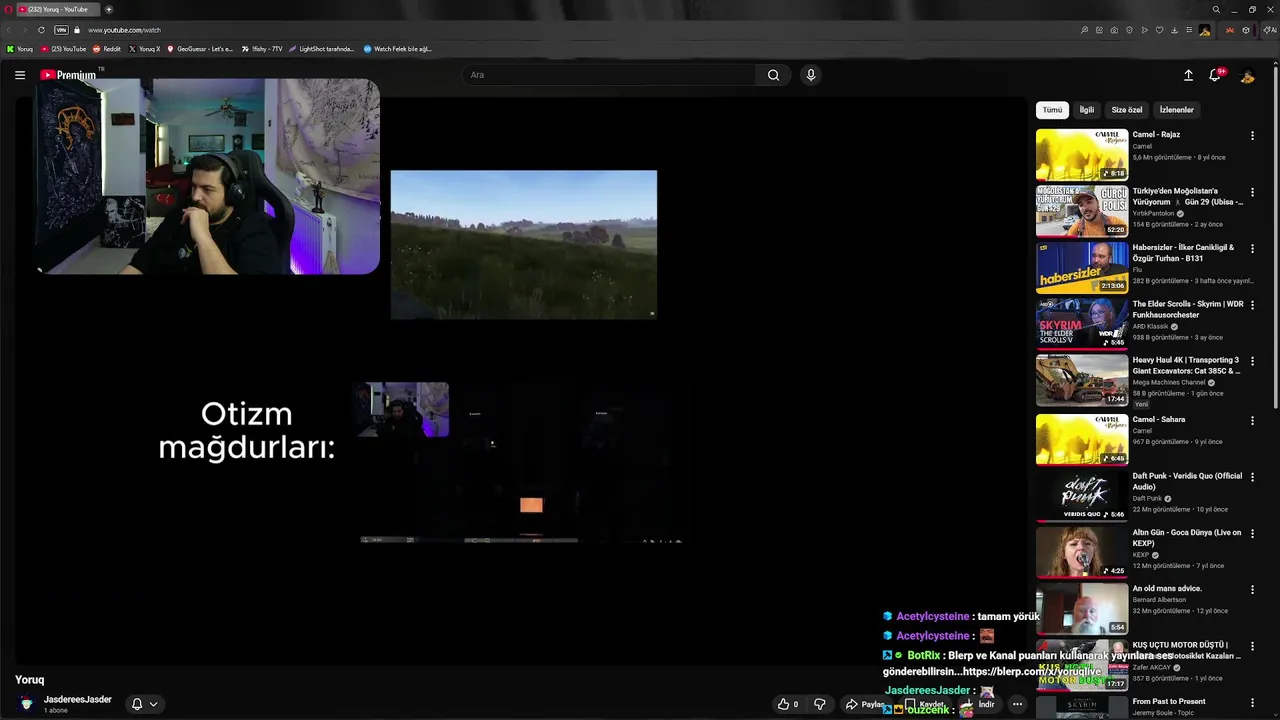Open browser snapshot camera icon

[x=1114, y=30]
